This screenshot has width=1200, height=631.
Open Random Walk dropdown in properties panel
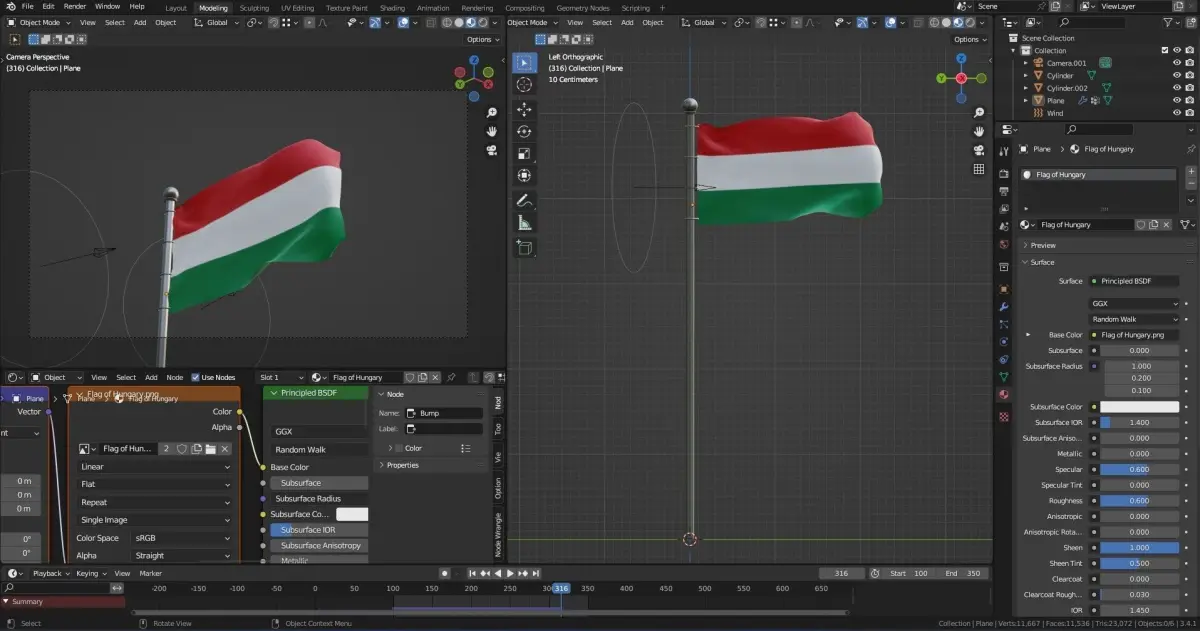pyautogui.click(x=1135, y=319)
